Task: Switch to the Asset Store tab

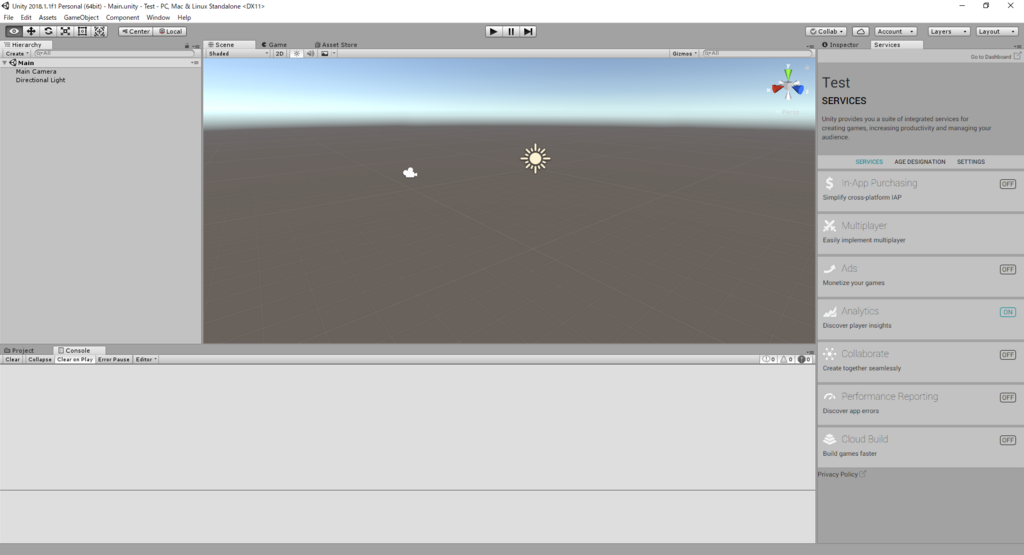Action: tap(336, 45)
